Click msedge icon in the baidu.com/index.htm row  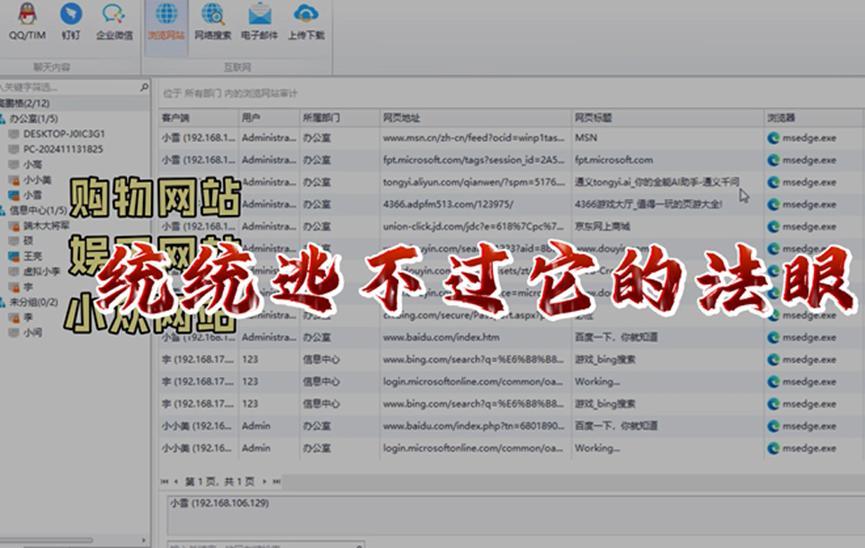point(773,337)
